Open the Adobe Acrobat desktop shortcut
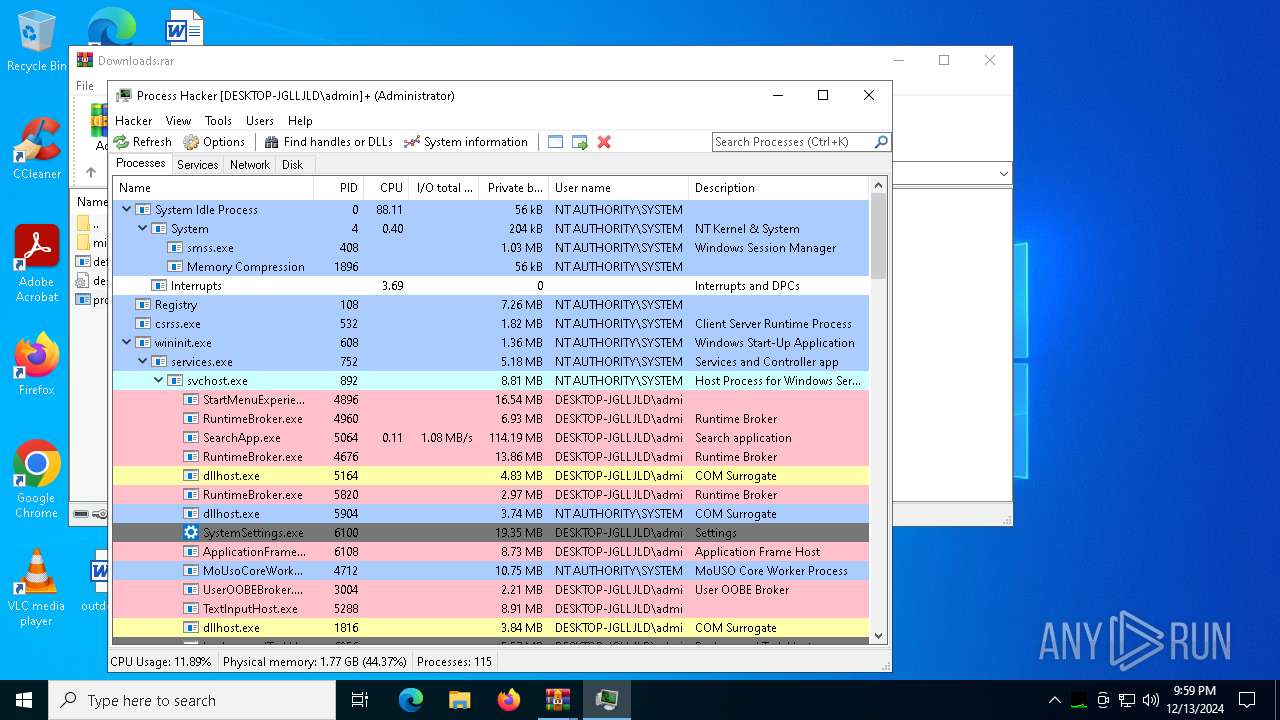 tap(37, 264)
